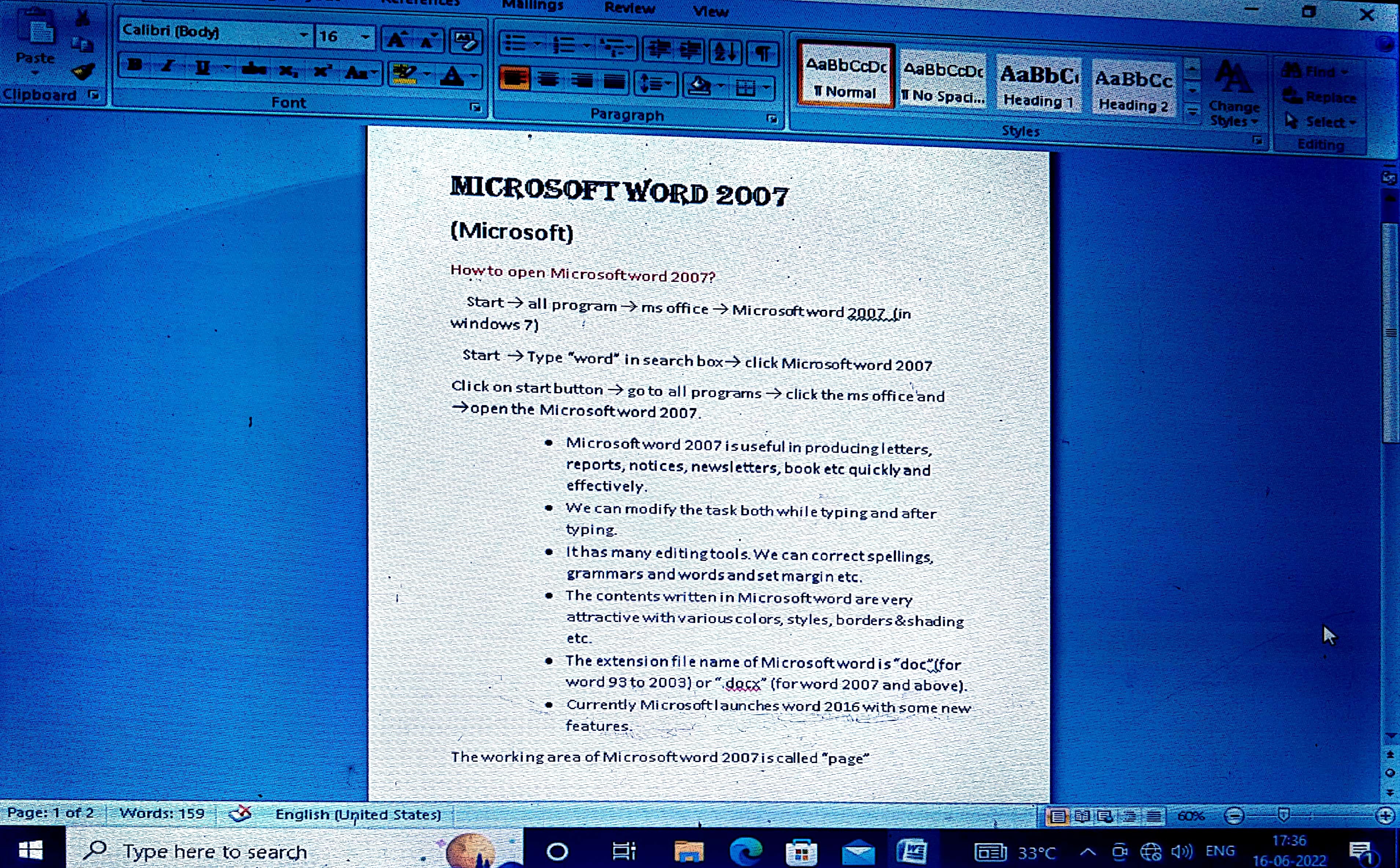This screenshot has width=1400, height=868.
Task: Apply bullet list formatting
Action: (515, 44)
